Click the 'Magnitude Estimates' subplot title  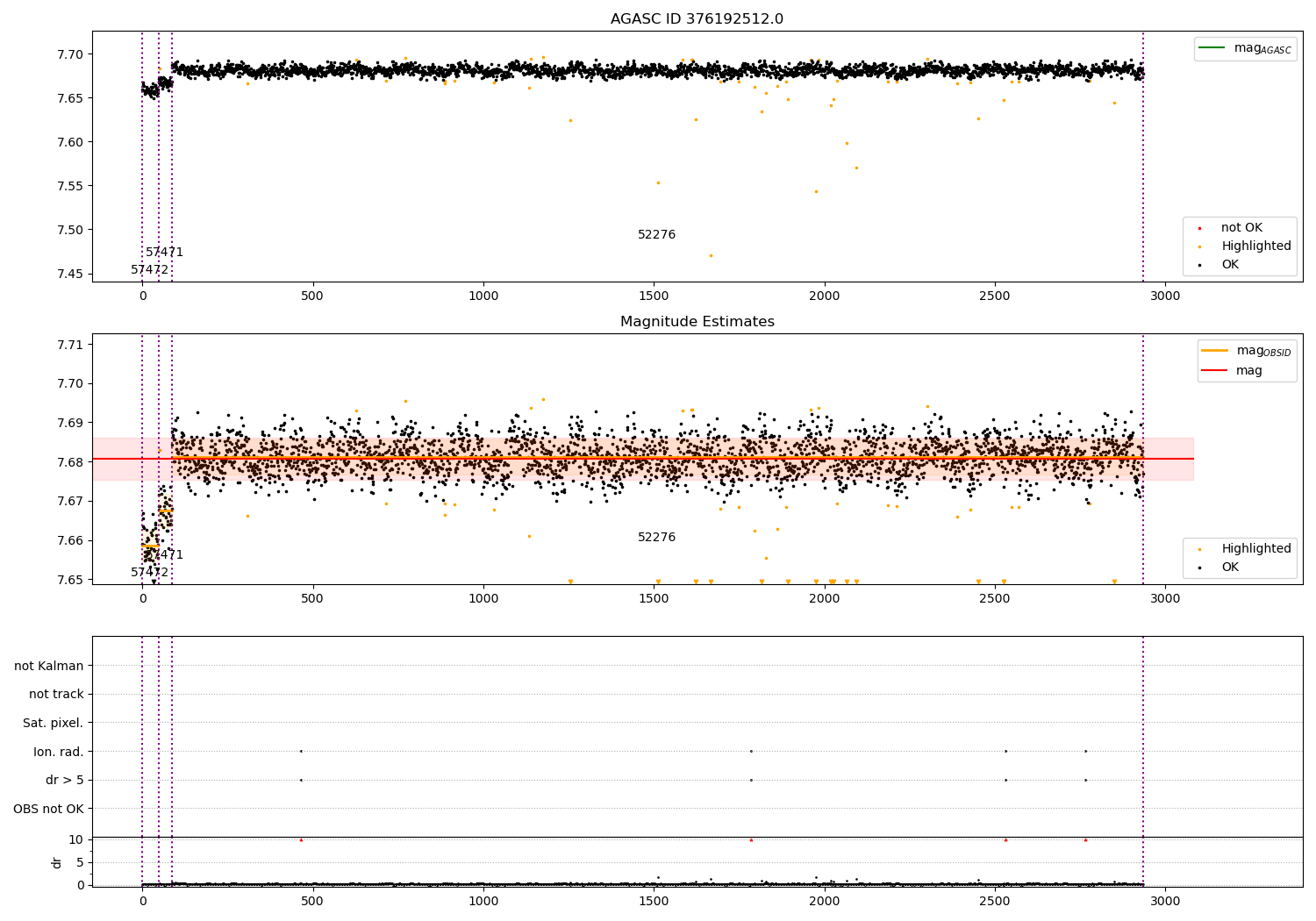point(697,322)
